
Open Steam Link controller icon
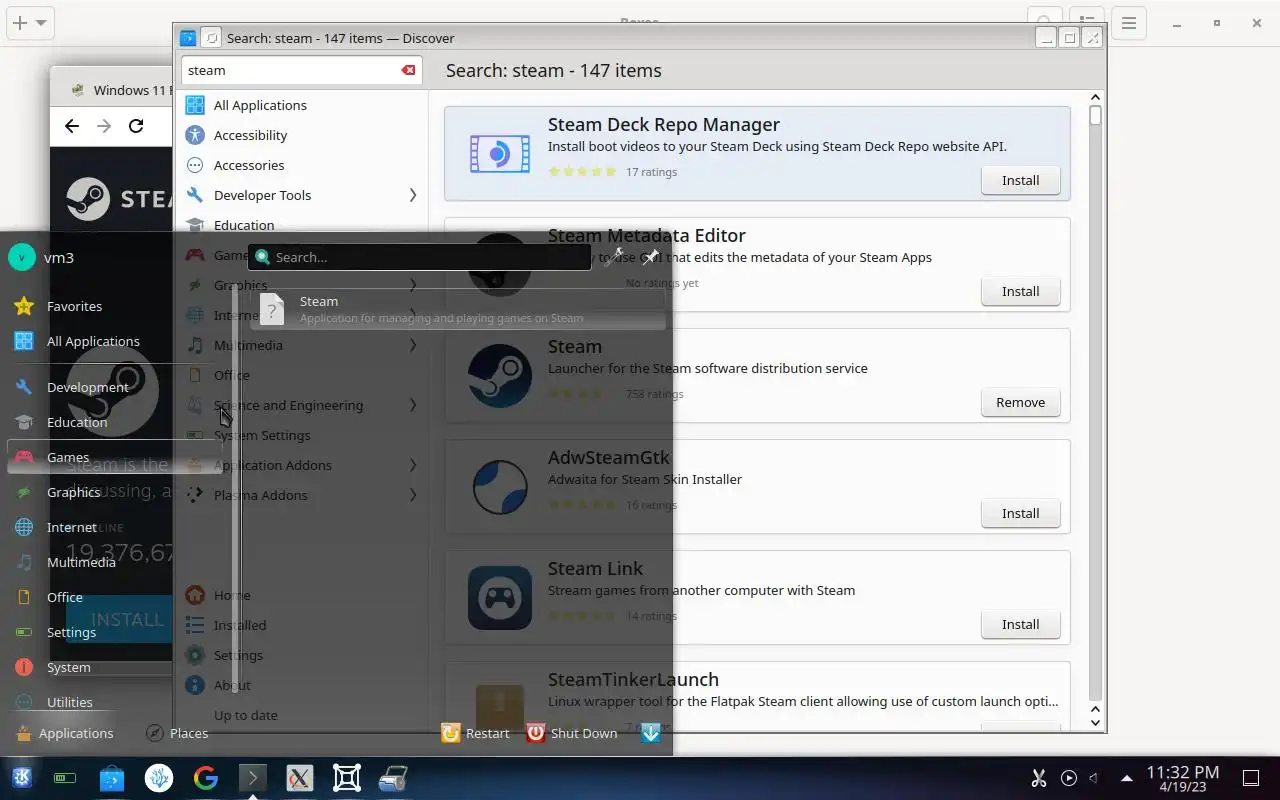point(500,598)
